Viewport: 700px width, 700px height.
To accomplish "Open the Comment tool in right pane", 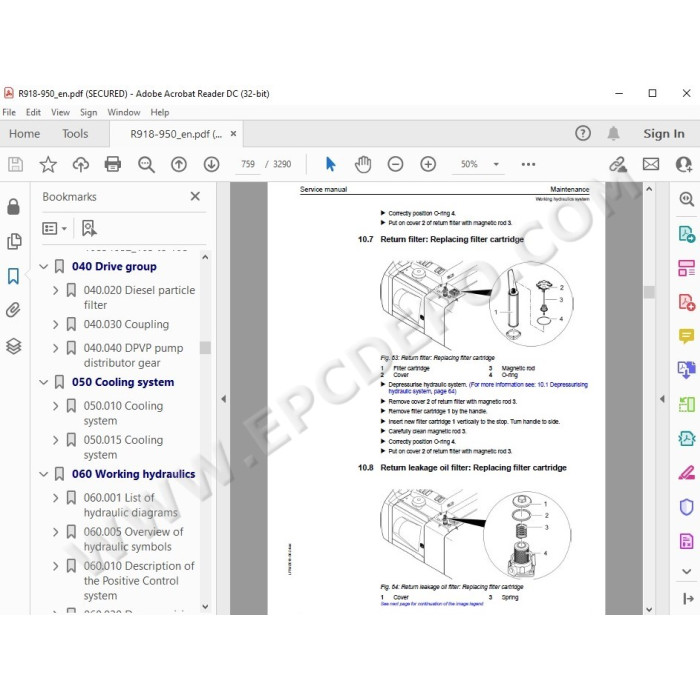I will (687, 335).
